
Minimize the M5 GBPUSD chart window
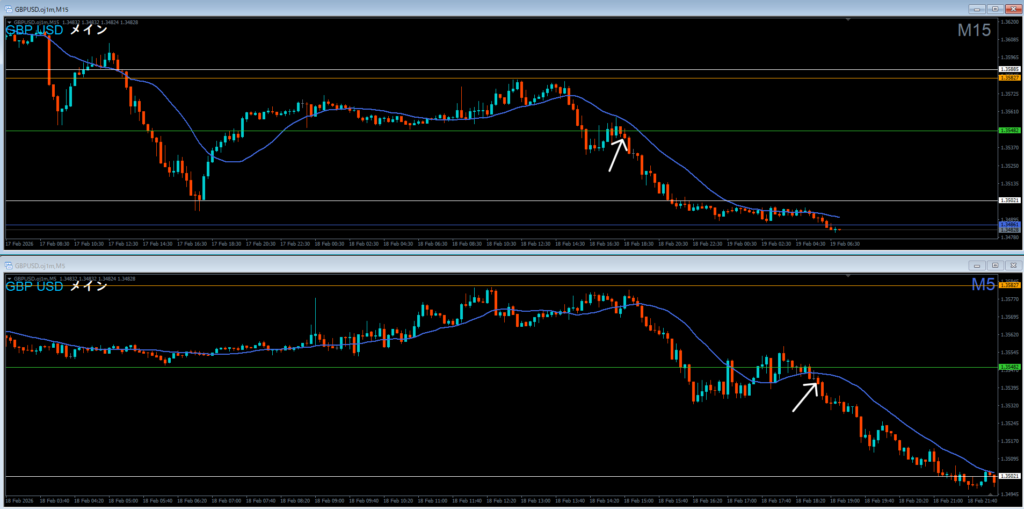[x=979, y=265]
